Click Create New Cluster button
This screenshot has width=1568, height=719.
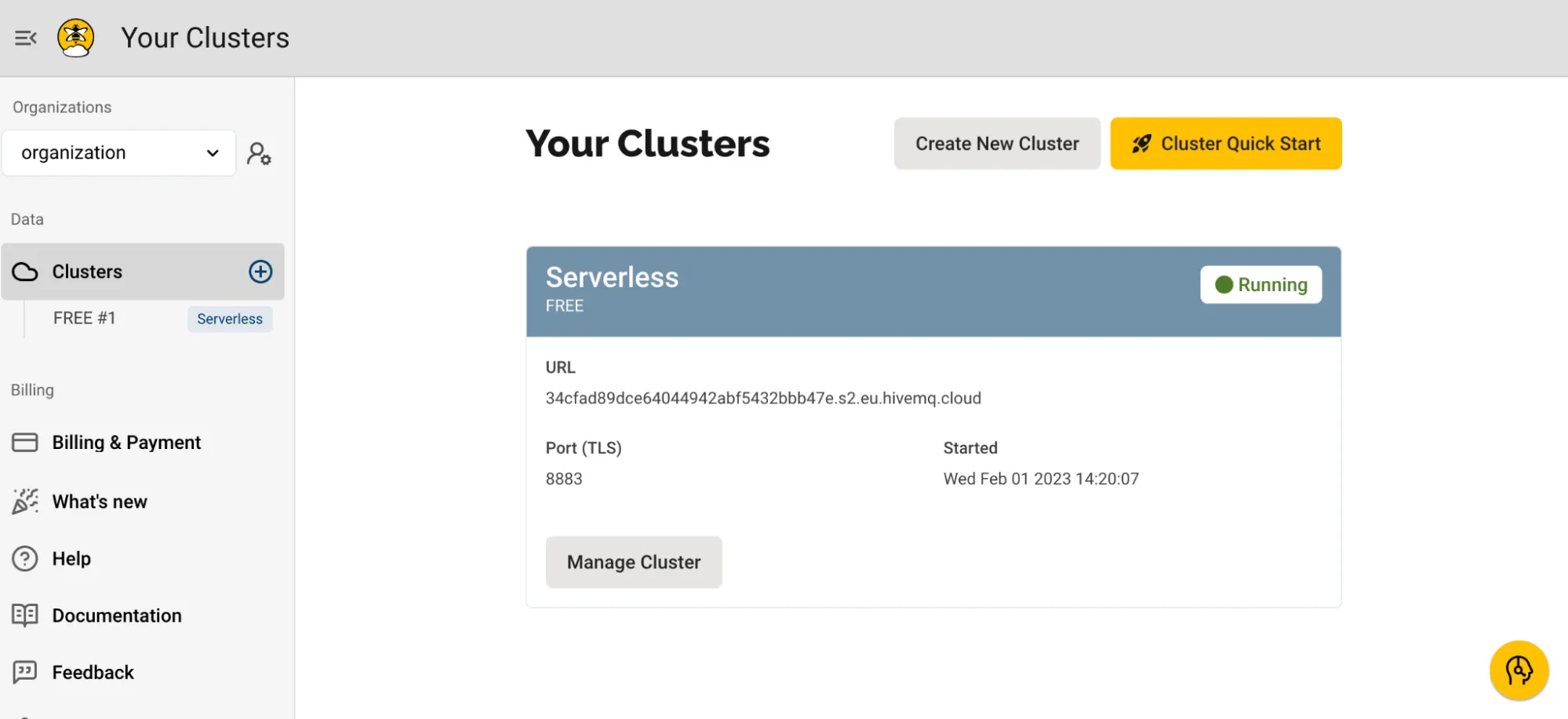(997, 144)
